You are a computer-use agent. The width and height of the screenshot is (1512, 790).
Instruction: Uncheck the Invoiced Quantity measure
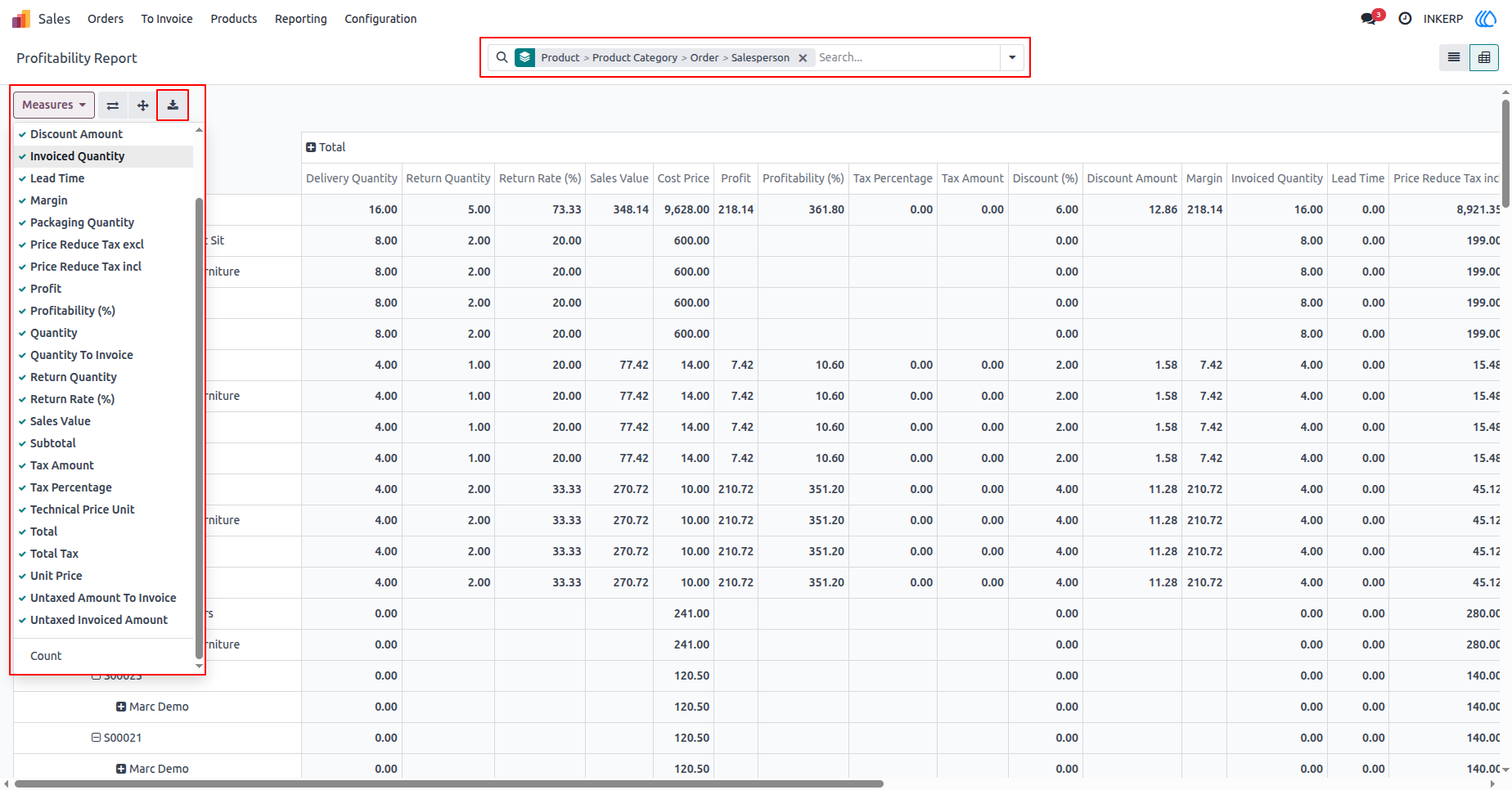pyautogui.click(x=103, y=156)
